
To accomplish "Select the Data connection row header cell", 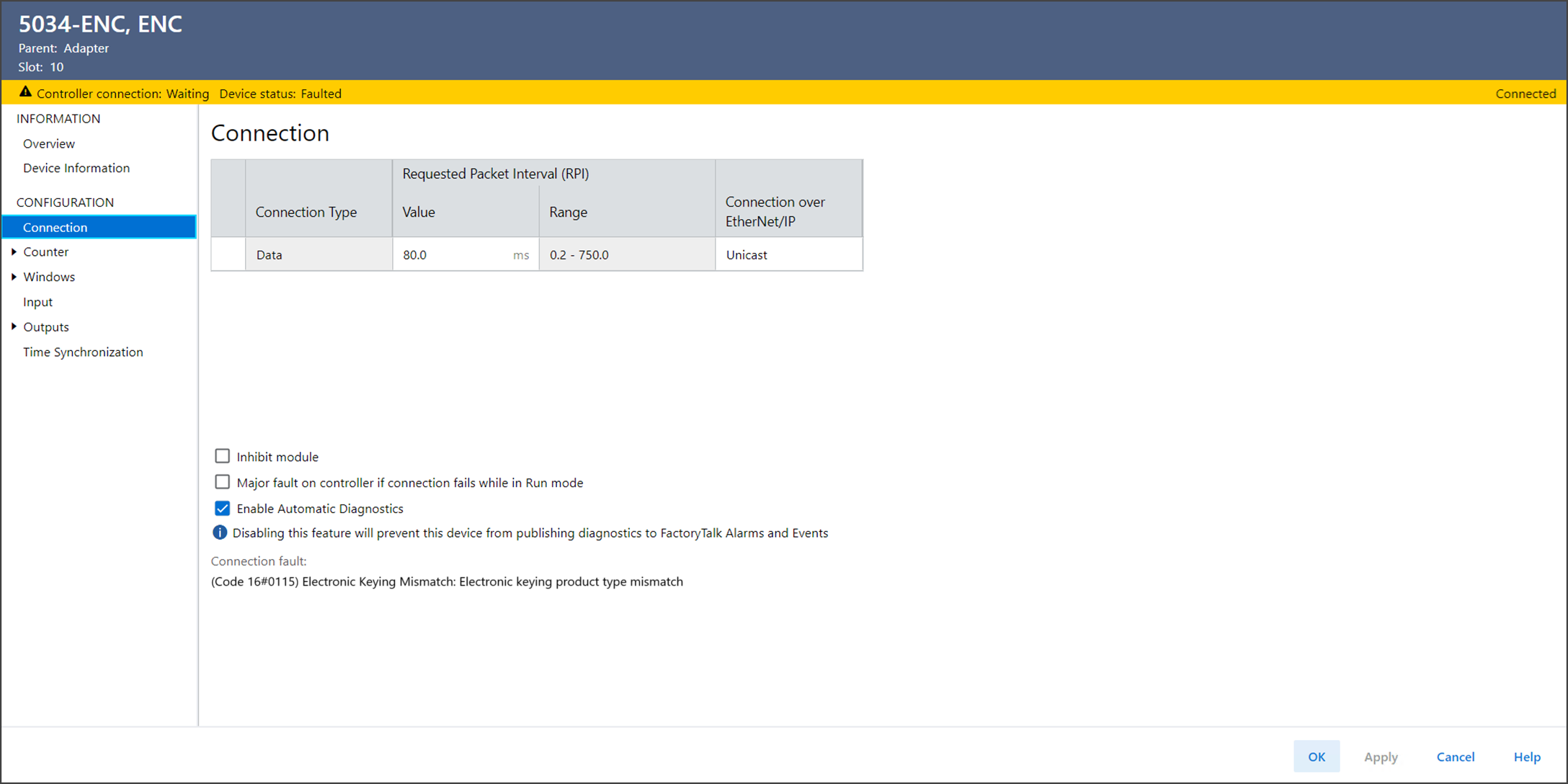I will click(228, 254).
